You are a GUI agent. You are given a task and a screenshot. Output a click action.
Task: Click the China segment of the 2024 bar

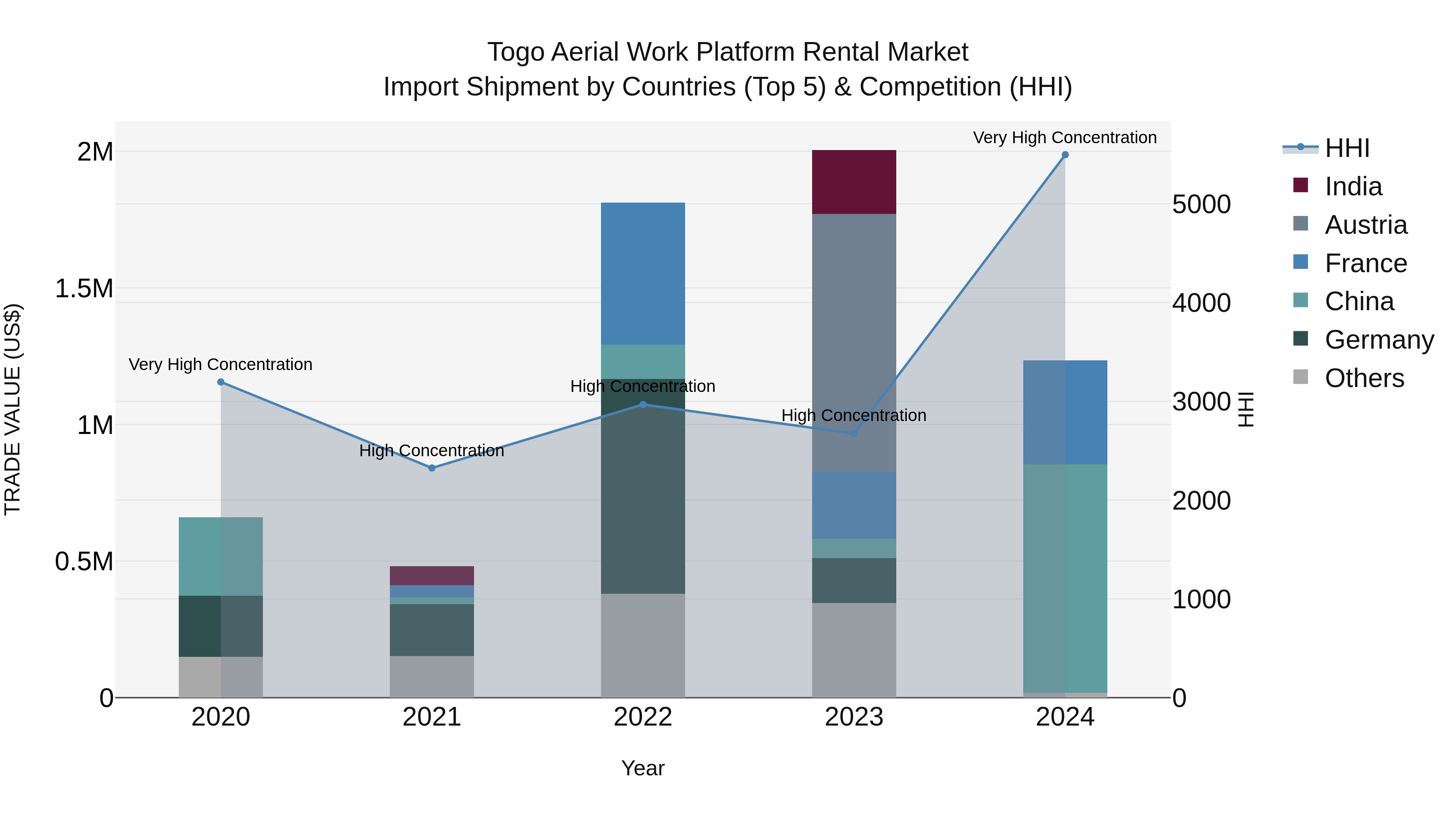coord(1065,579)
